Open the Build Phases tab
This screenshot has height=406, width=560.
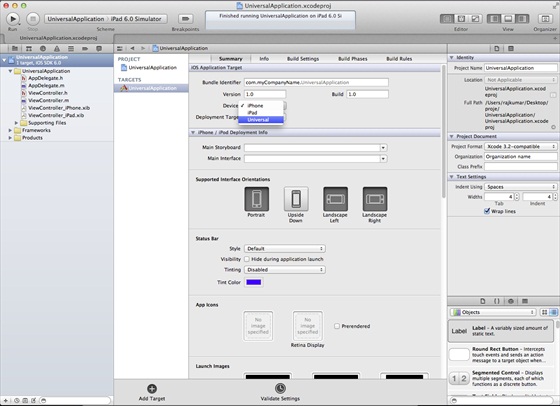(353, 59)
